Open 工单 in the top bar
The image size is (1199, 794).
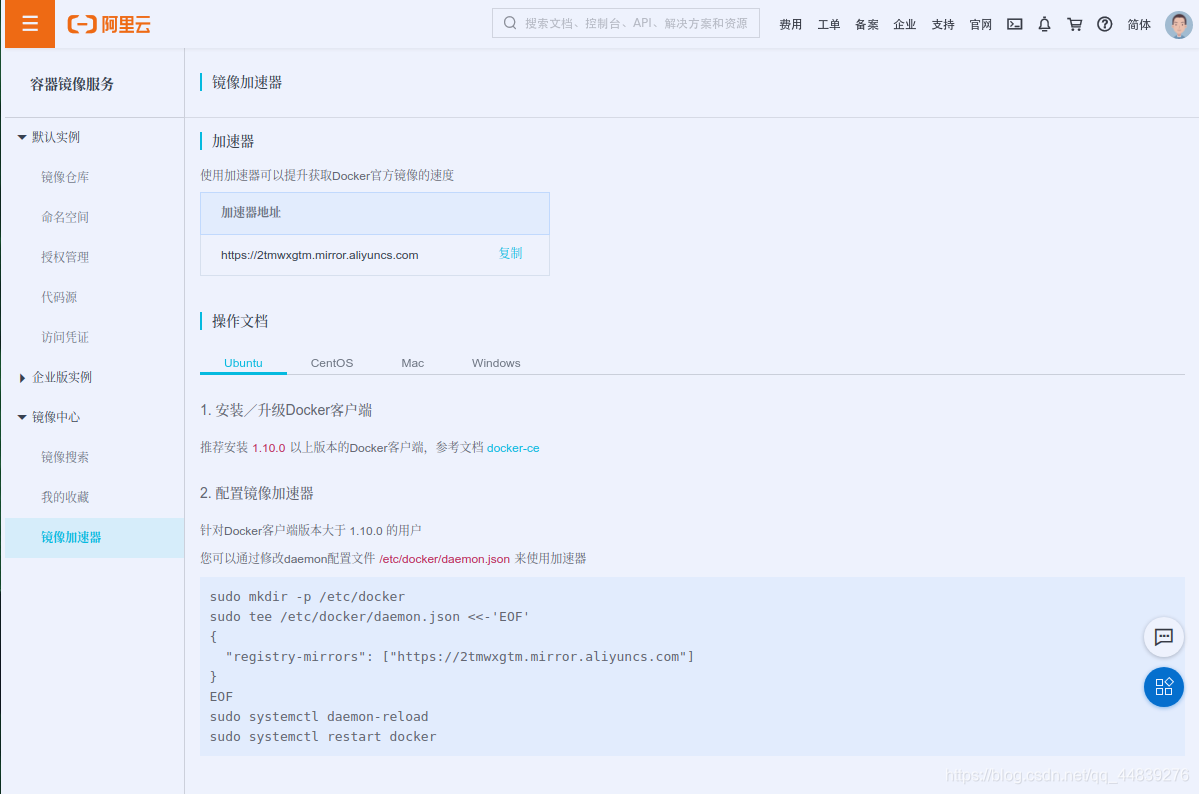click(x=829, y=24)
